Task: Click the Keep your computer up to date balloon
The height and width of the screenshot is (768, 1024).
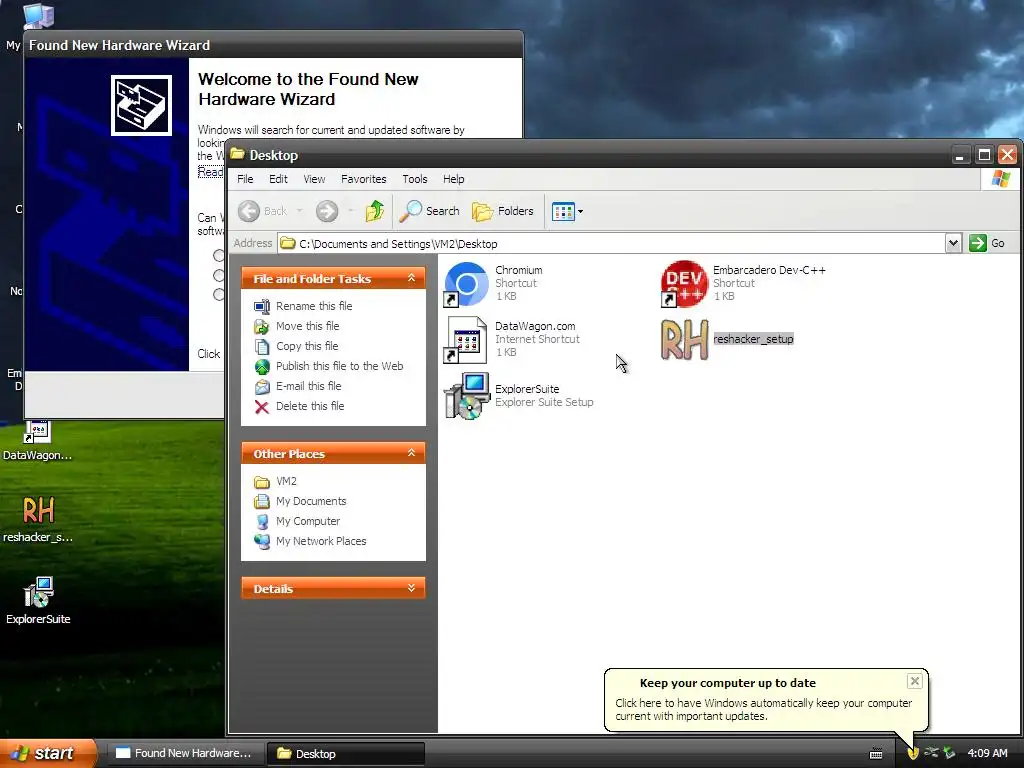Action: tap(765, 699)
